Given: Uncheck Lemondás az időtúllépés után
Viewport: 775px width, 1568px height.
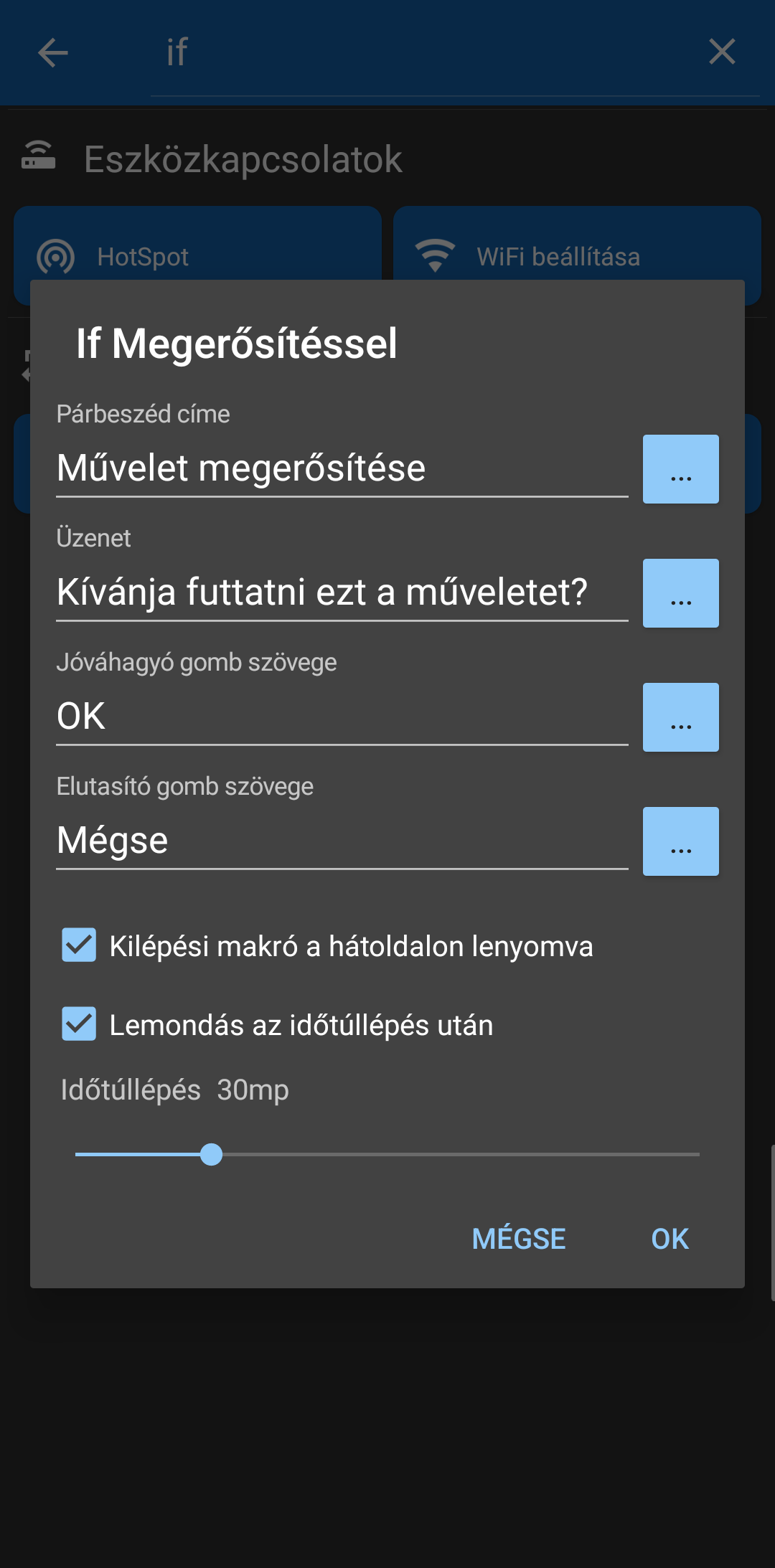Looking at the screenshot, I should point(79,1024).
